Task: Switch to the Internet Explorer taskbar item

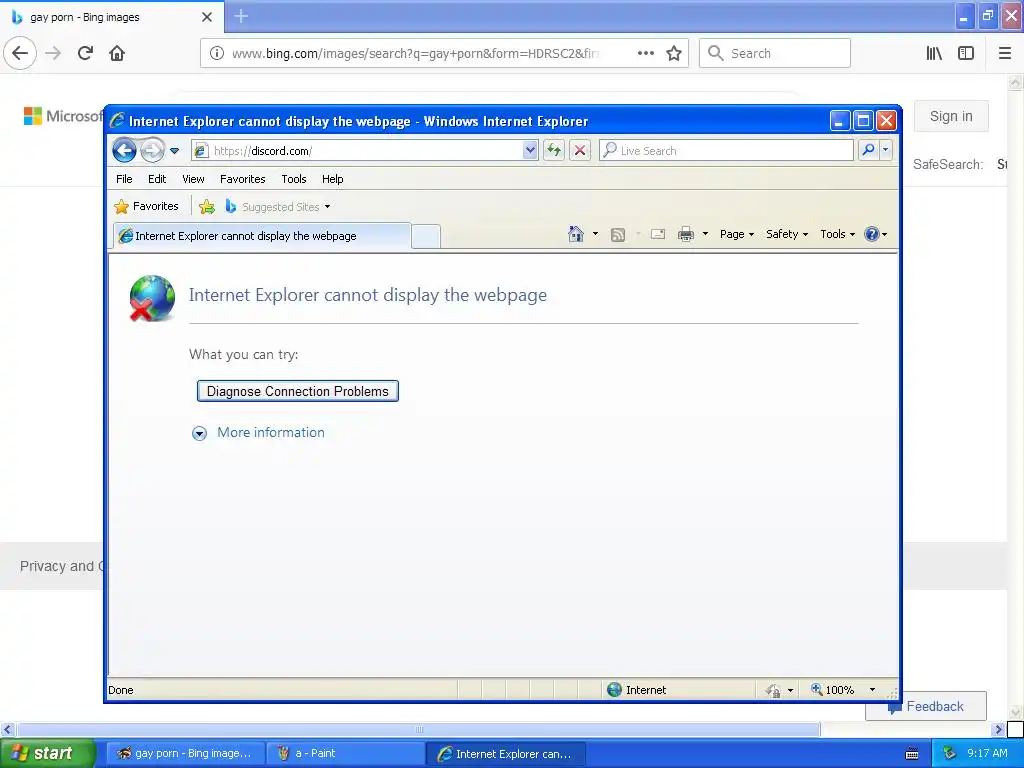Action: click(506, 753)
